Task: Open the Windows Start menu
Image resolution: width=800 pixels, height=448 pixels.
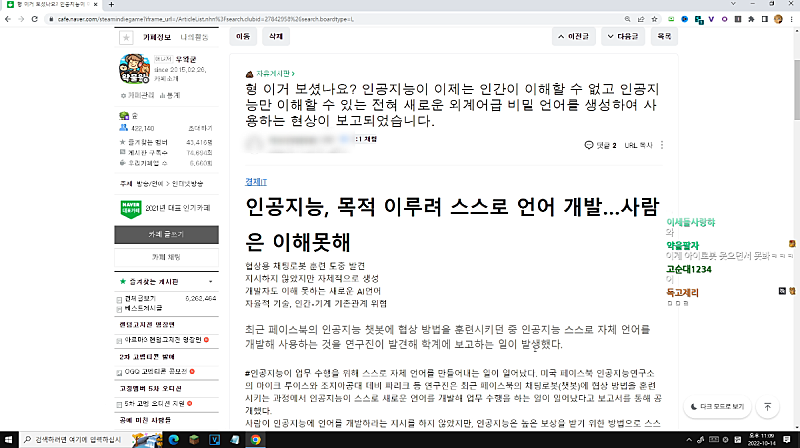Action: [x=9, y=439]
